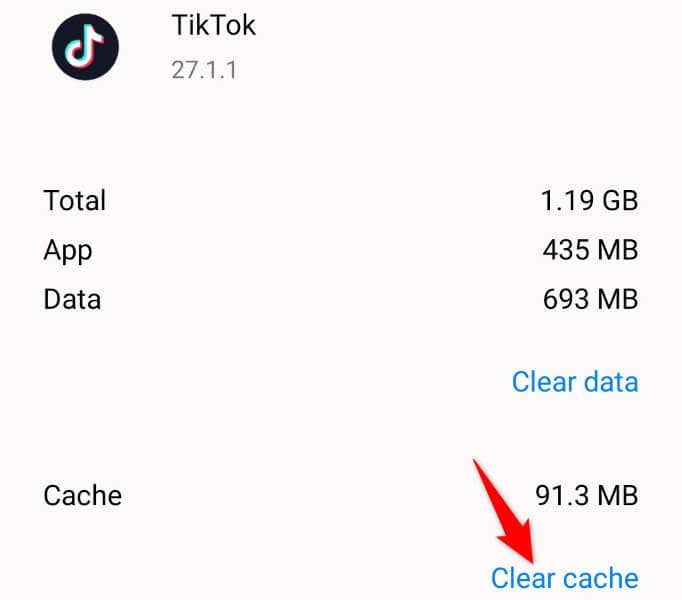Tap the Clear data link
The width and height of the screenshot is (682, 600).
point(575,382)
